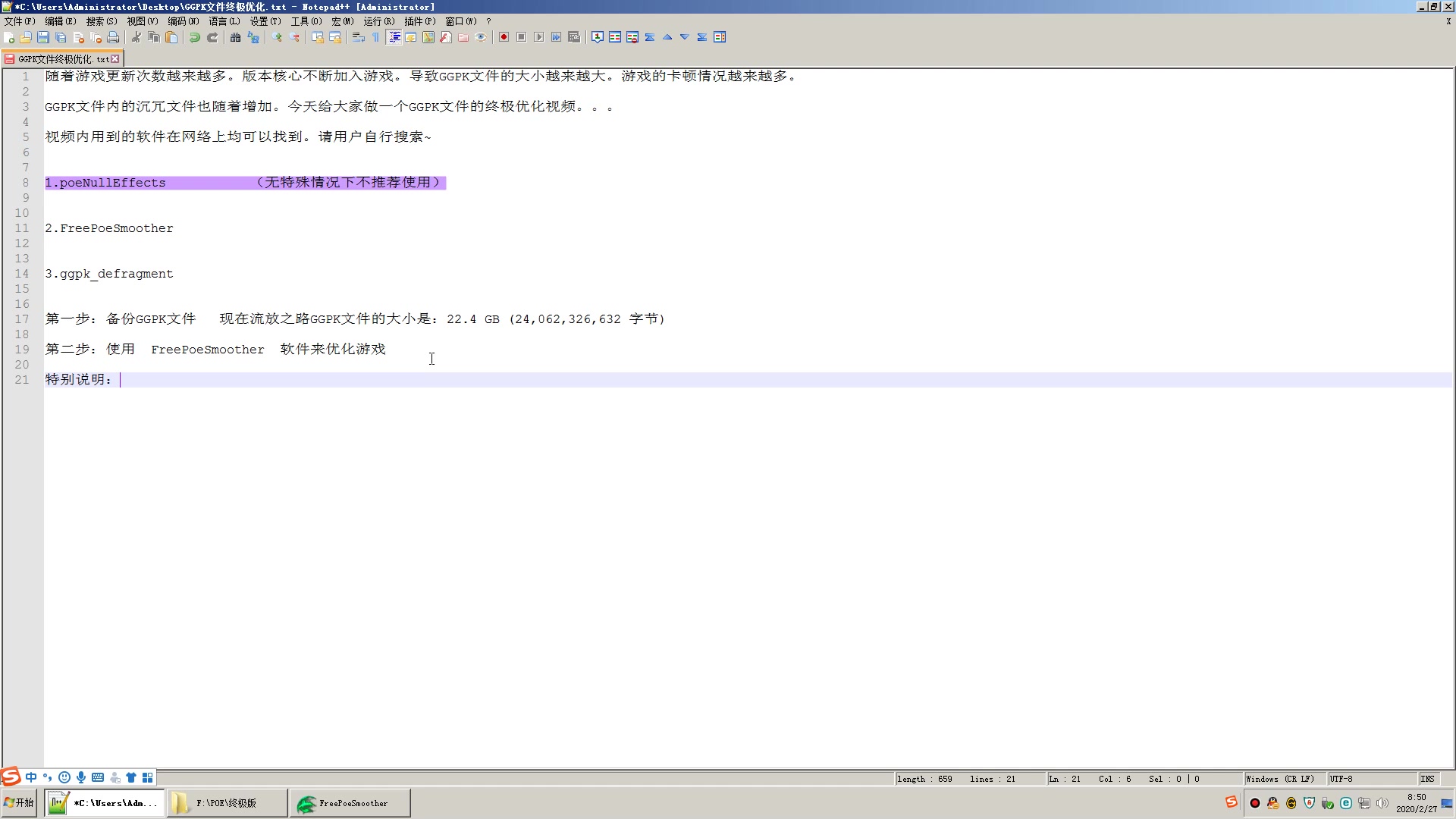The width and height of the screenshot is (1456, 819).
Task: Close the GGPK文件终极优化.txt tab with red X
Action: (115, 58)
